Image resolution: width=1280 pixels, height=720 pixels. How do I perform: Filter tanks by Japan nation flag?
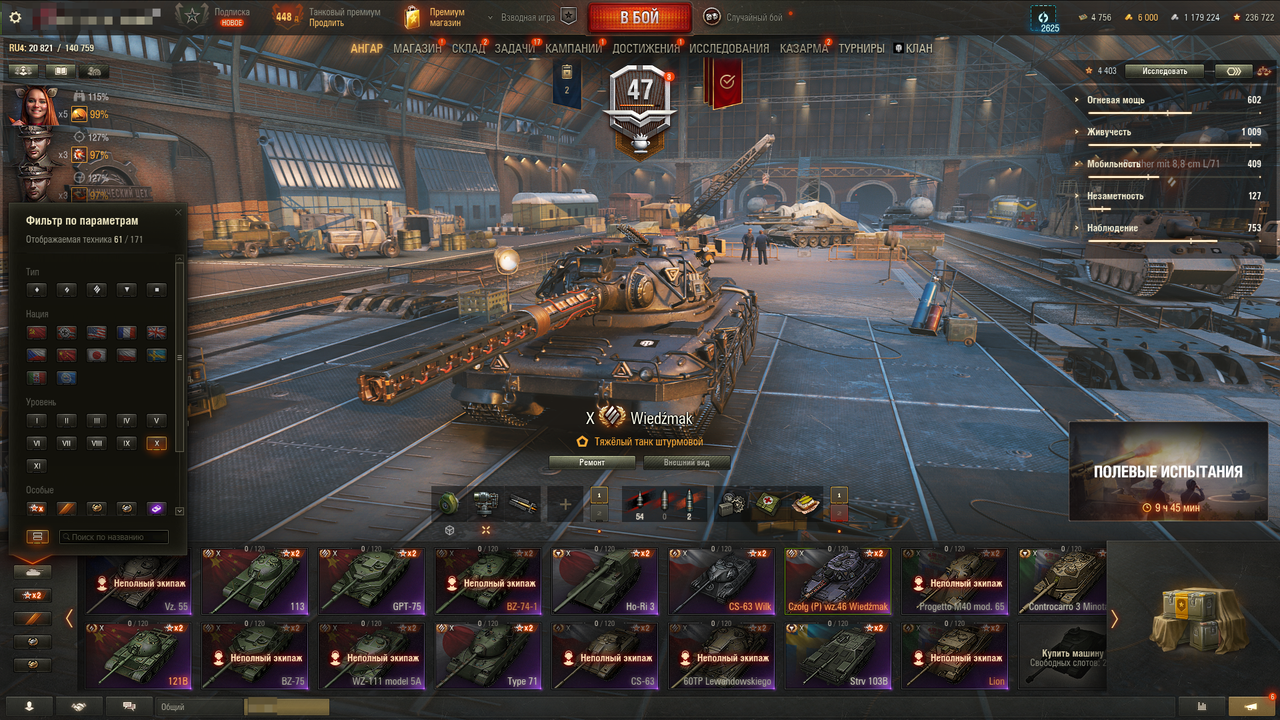97,355
